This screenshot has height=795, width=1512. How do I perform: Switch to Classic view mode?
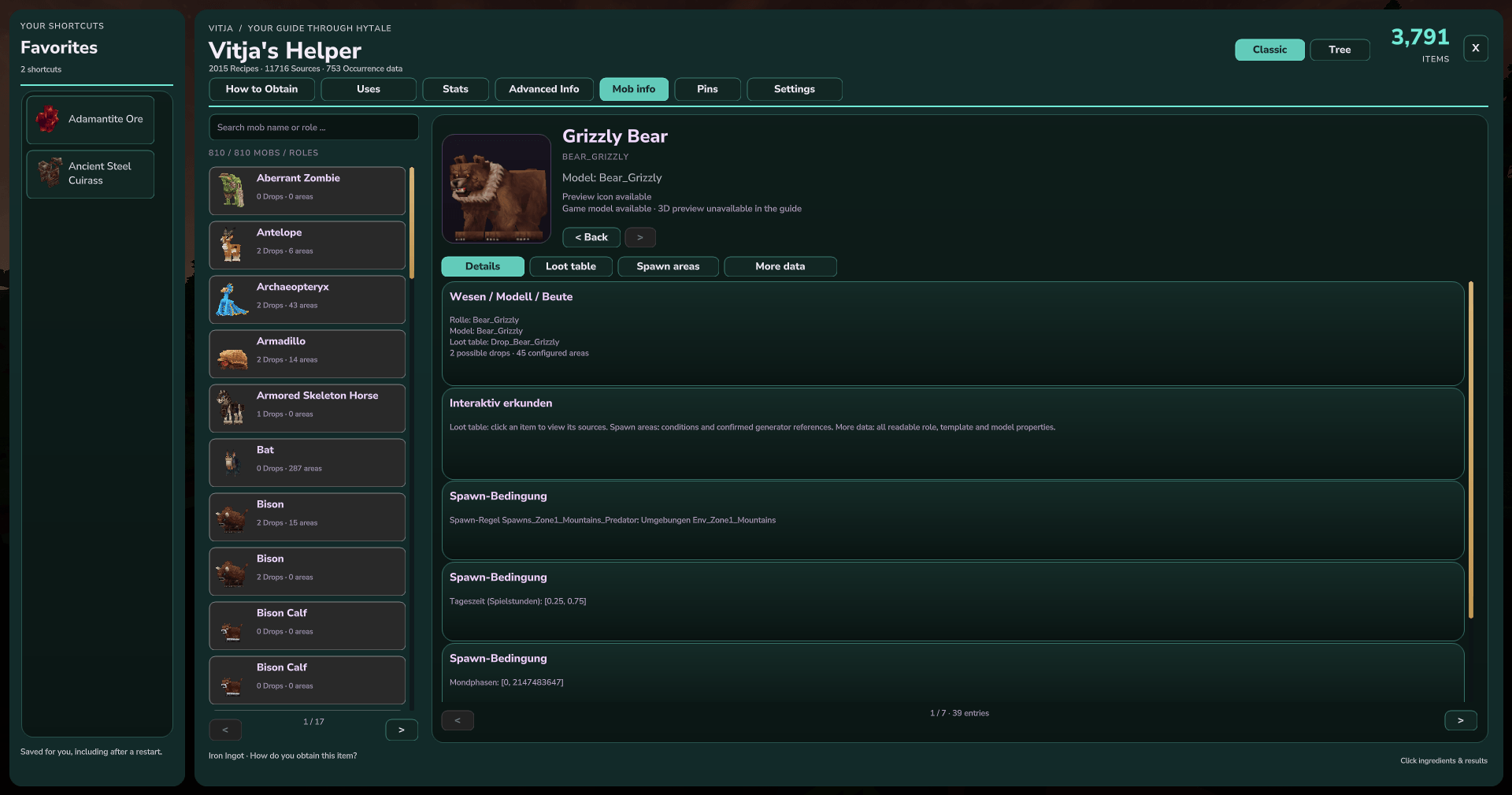tap(1269, 50)
